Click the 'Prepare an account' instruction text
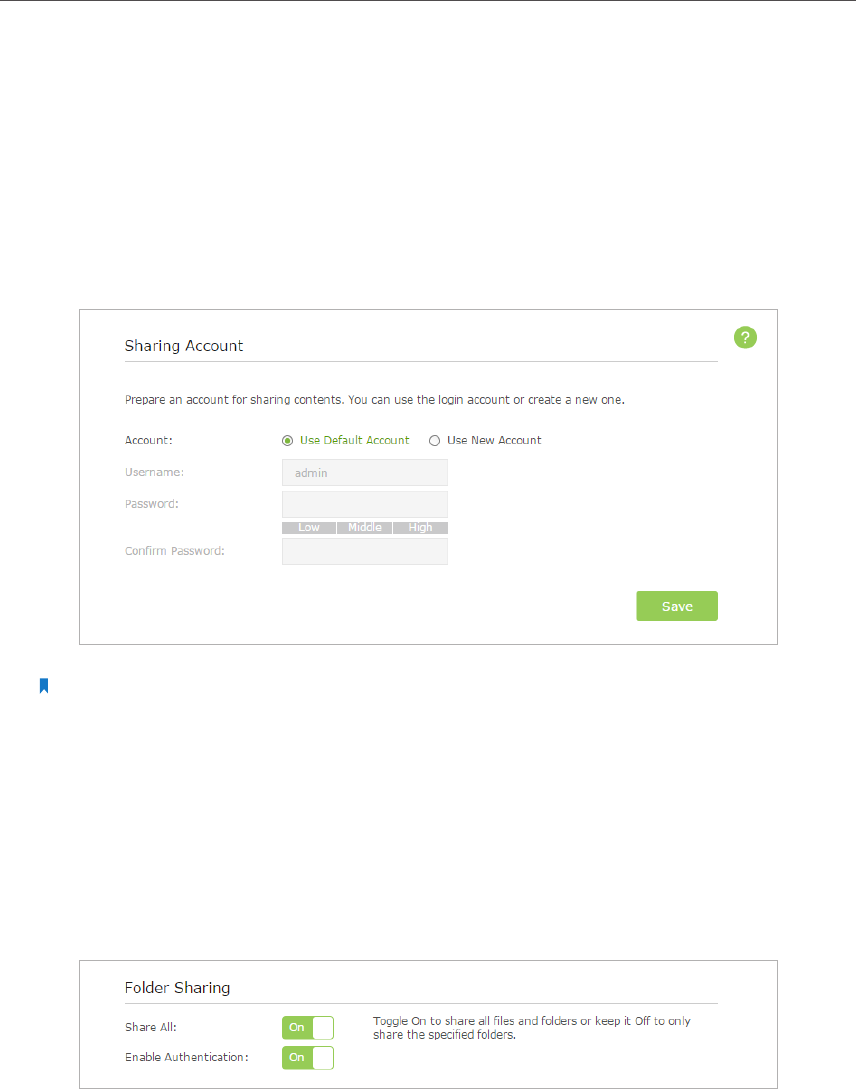 point(375,400)
